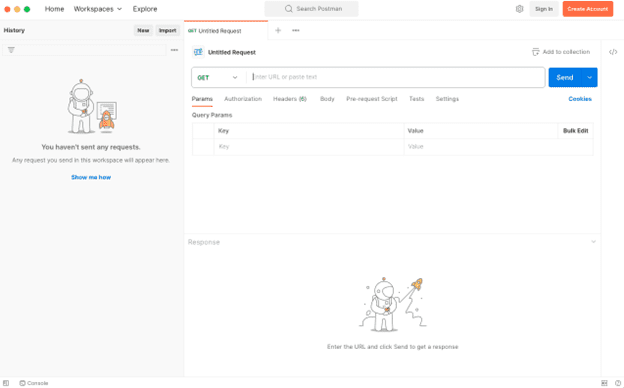Open the Pre-request Script tab

[x=372, y=99]
